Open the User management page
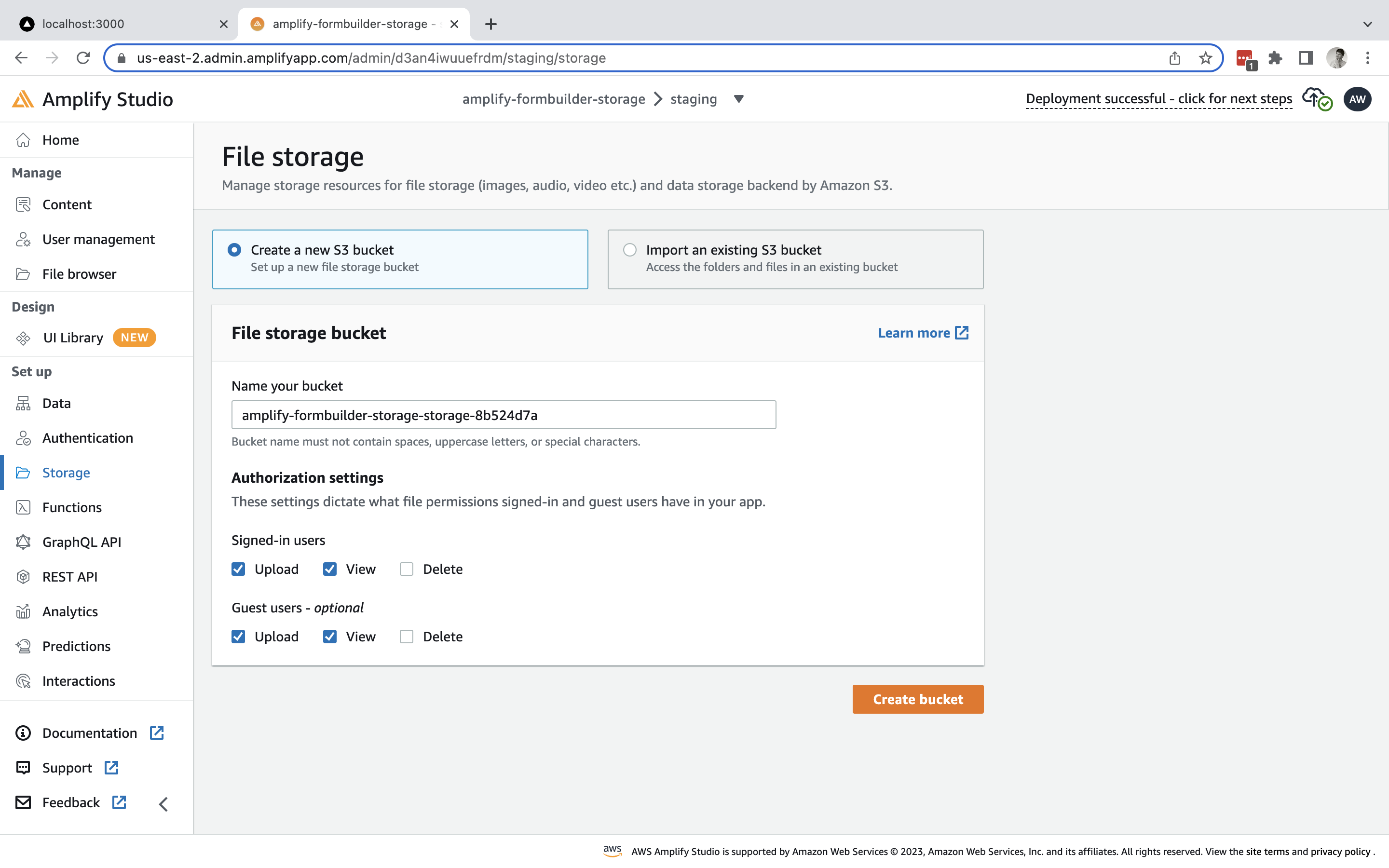1389x868 pixels. click(98, 239)
